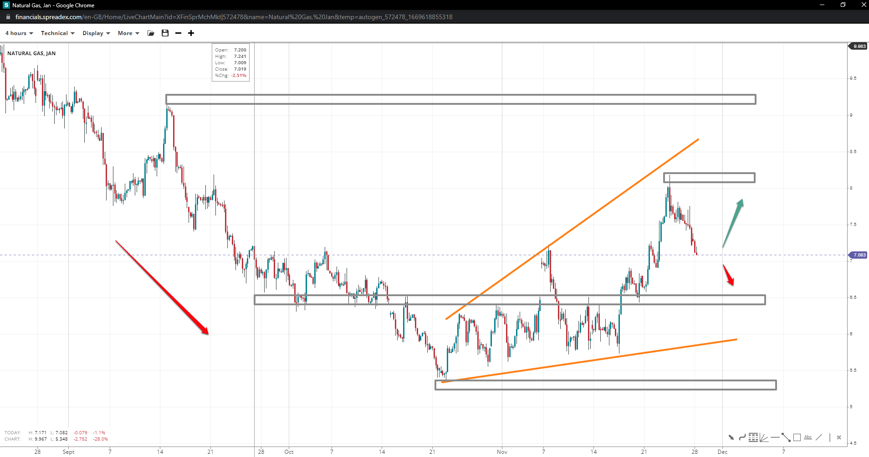The height and width of the screenshot is (457, 869).
Task: Select the line segment with endpoints tool
Action: coord(786,437)
